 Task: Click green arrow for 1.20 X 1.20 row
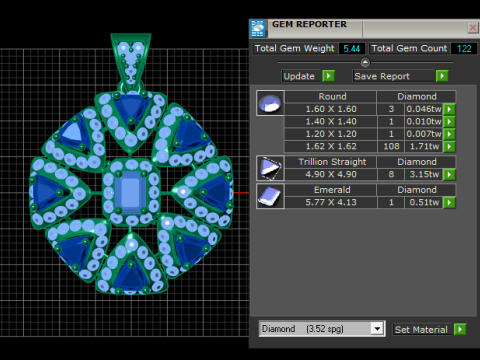[449, 134]
